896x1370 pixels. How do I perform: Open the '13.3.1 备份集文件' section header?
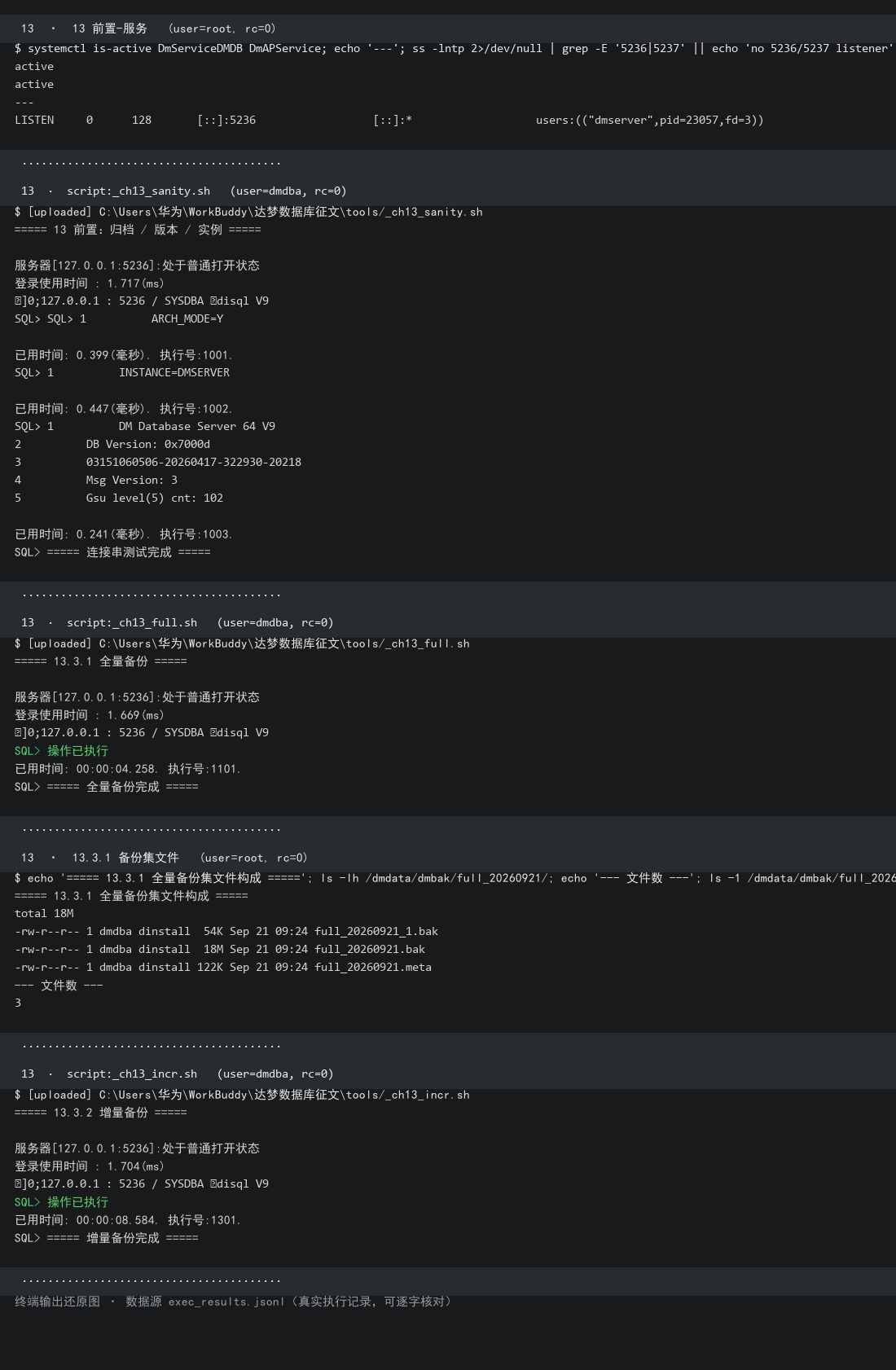[x=164, y=858]
